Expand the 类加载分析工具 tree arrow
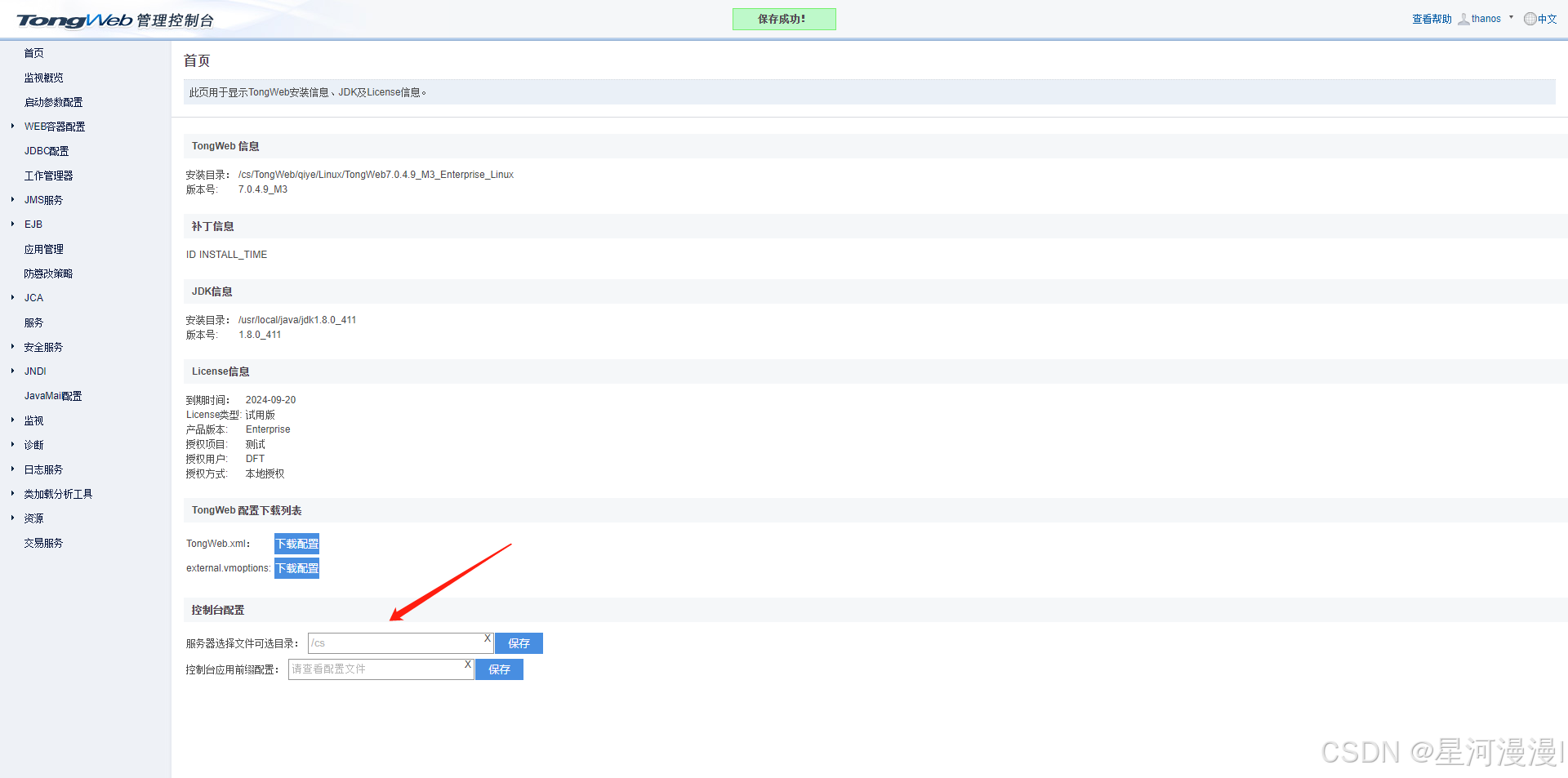This screenshot has height=778, width=1568. (x=12, y=493)
